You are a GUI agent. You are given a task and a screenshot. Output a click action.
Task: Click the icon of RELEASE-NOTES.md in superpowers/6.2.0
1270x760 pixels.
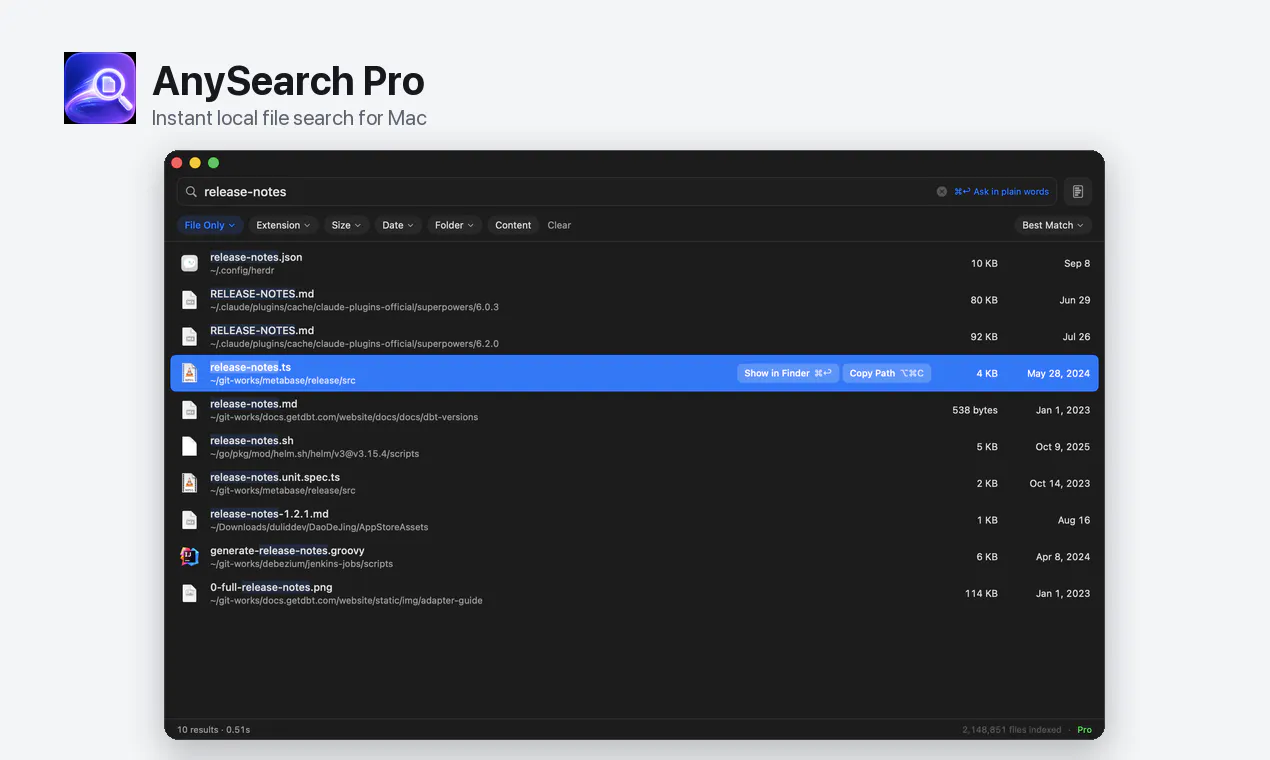189,337
